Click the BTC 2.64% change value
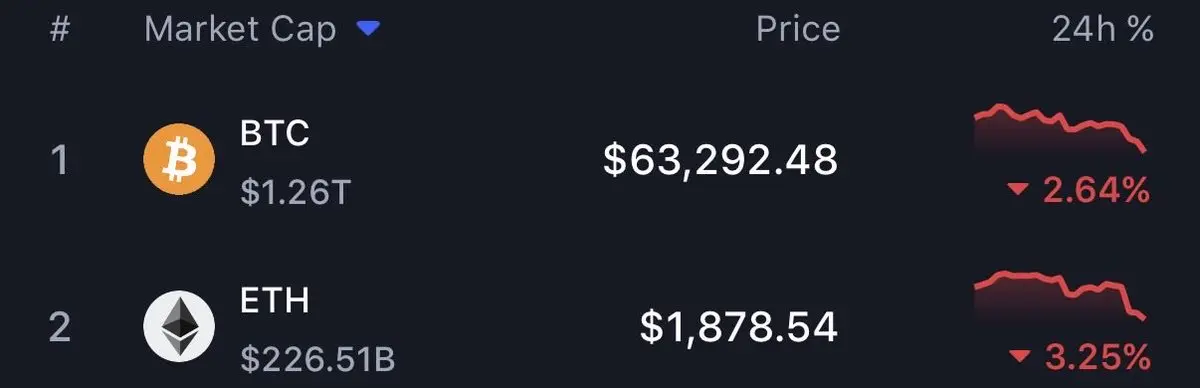 pos(1096,190)
